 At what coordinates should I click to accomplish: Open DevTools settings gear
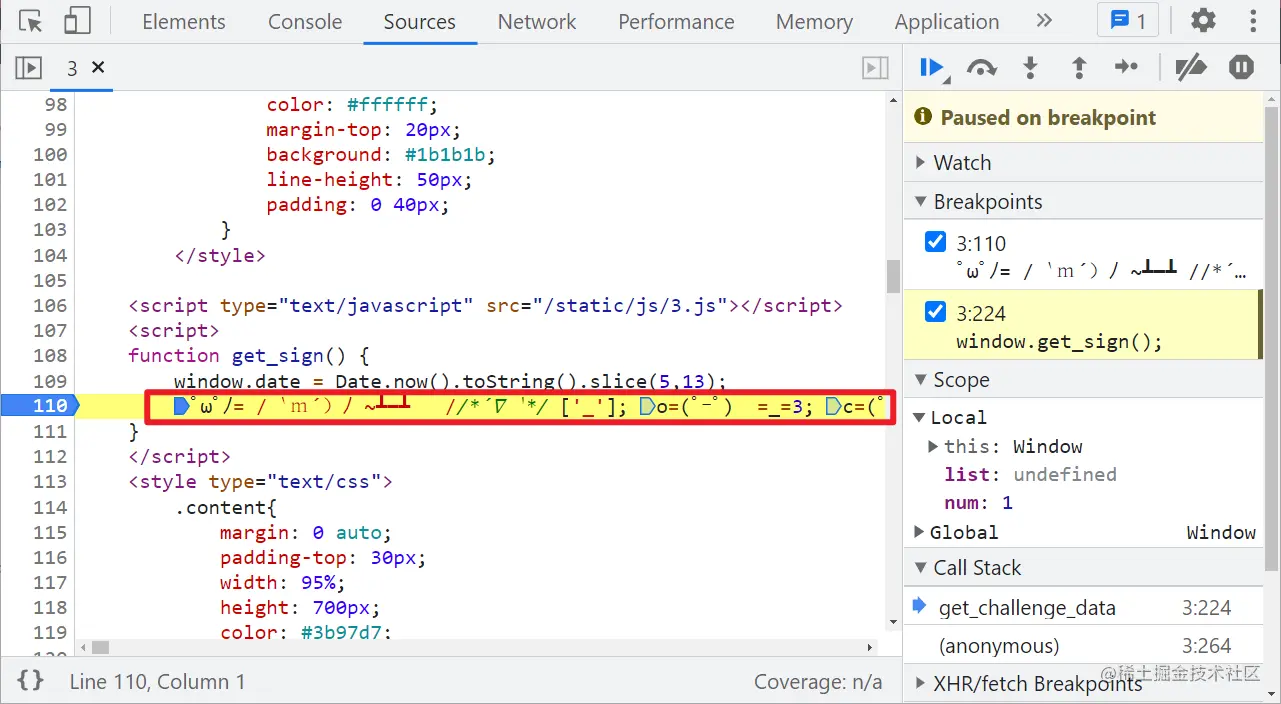coord(1203,21)
